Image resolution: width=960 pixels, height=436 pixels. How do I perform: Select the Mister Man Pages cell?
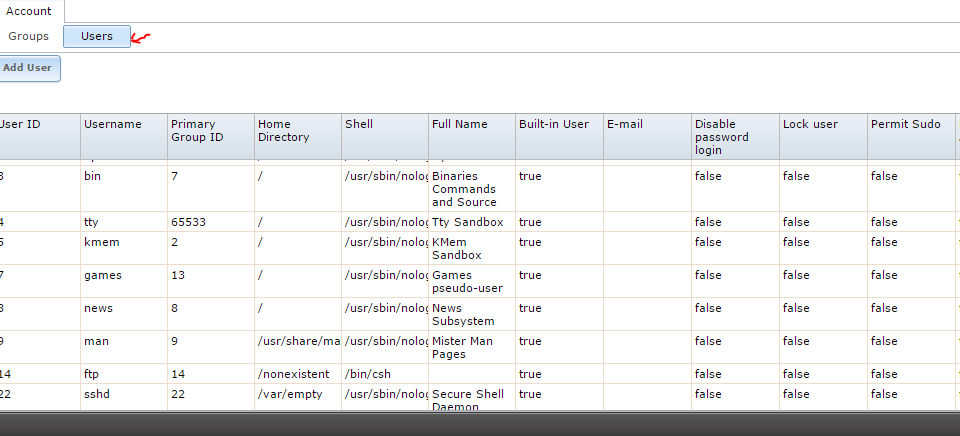coord(462,348)
